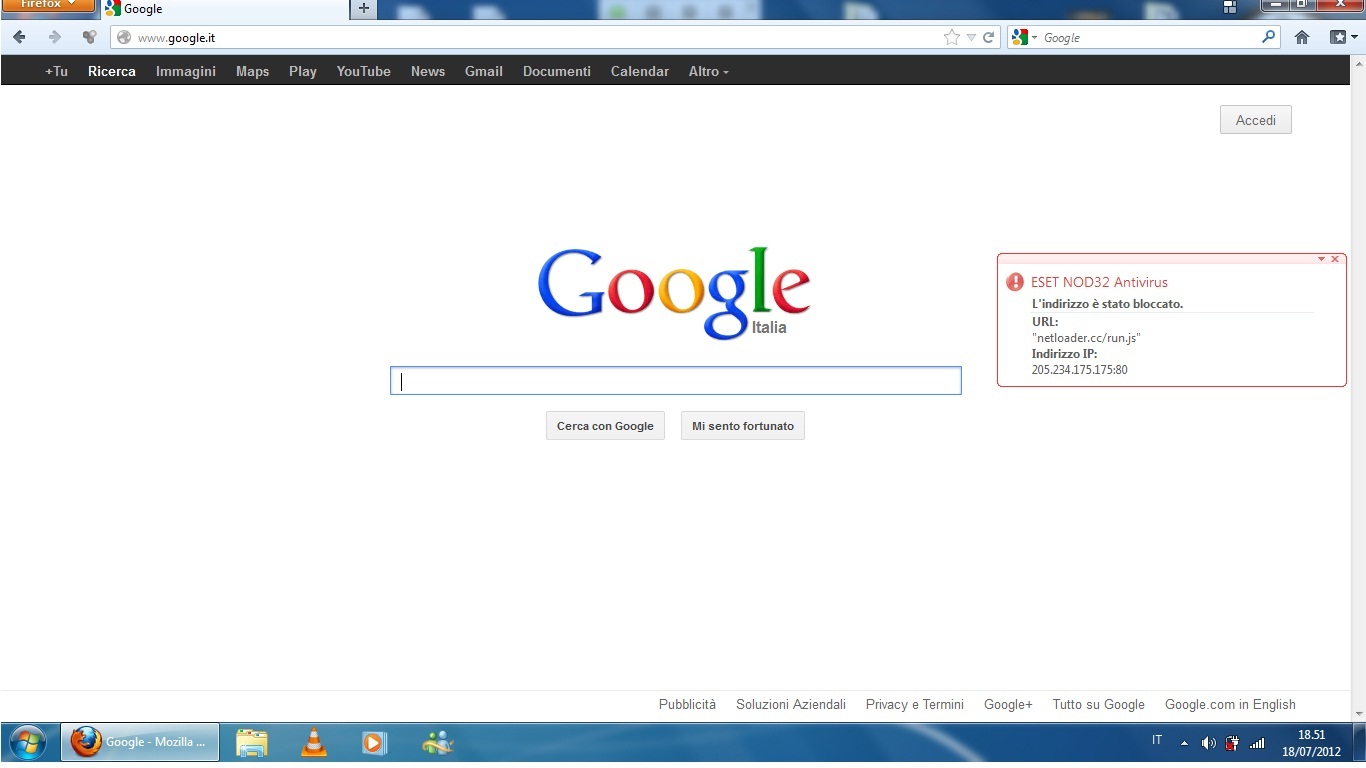Open Soluzioni Aziendali footer link
This screenshot has width=1366, height=768.
[x=791, y=704]
